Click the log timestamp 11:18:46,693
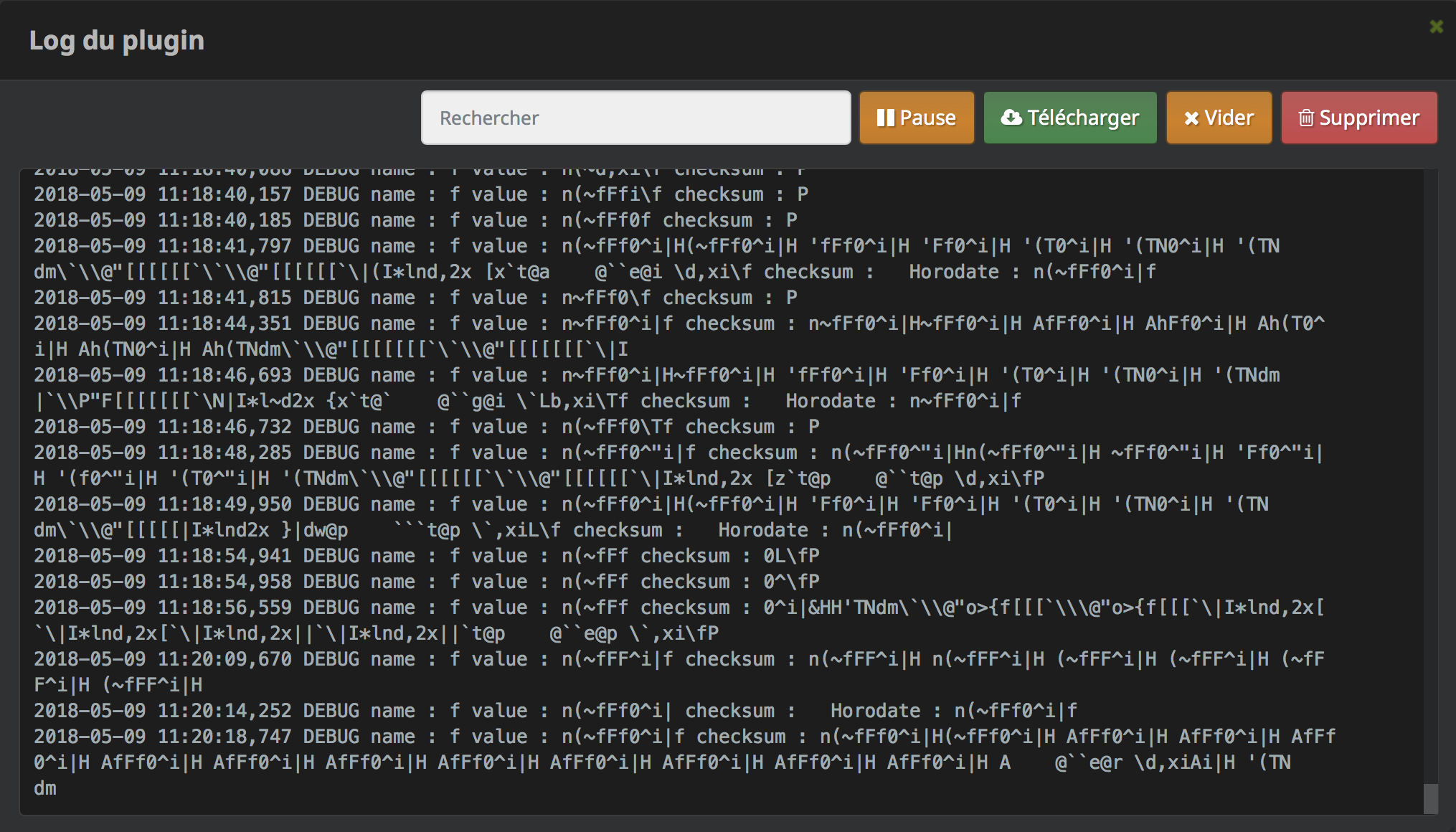The width and height of the screenshot is (1456, 832). click(224, 375)
